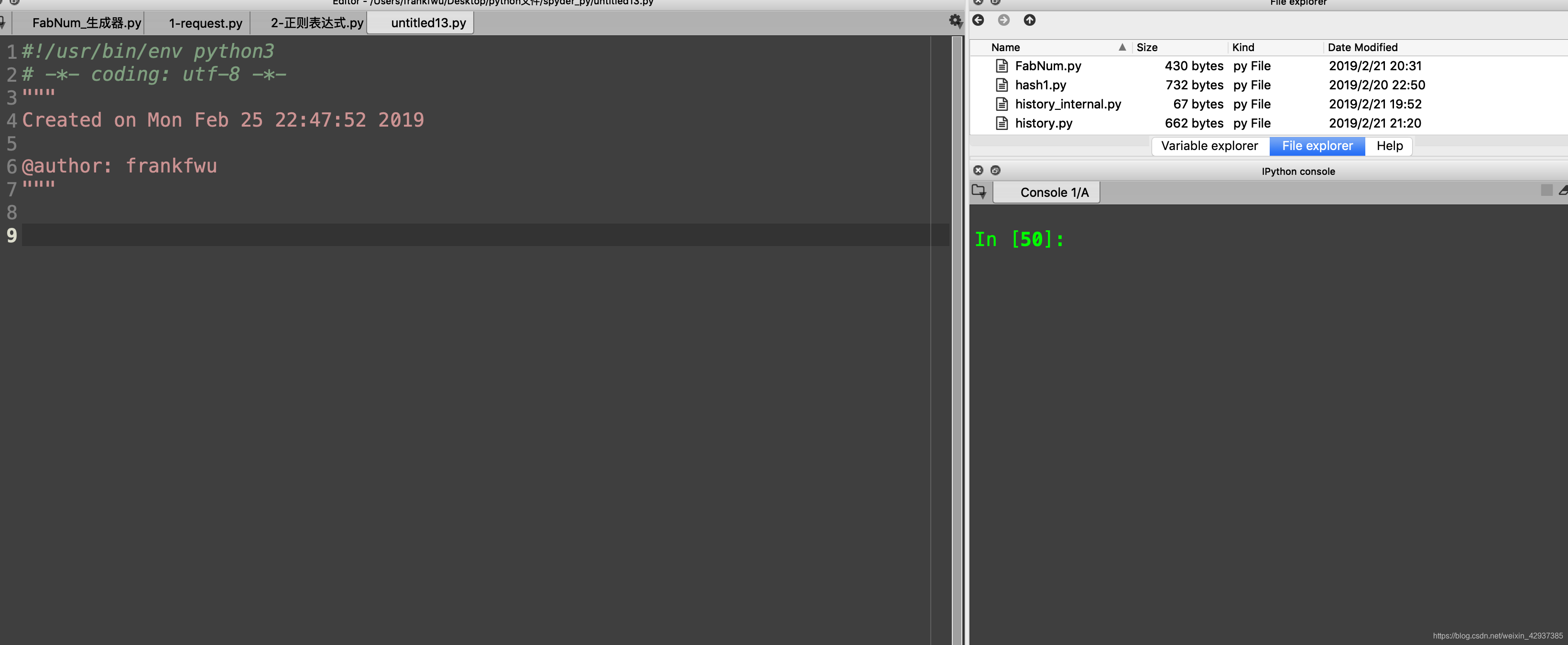Undock the IPython console pane
The image size is (1568, 645).
[x=995, y=171]
